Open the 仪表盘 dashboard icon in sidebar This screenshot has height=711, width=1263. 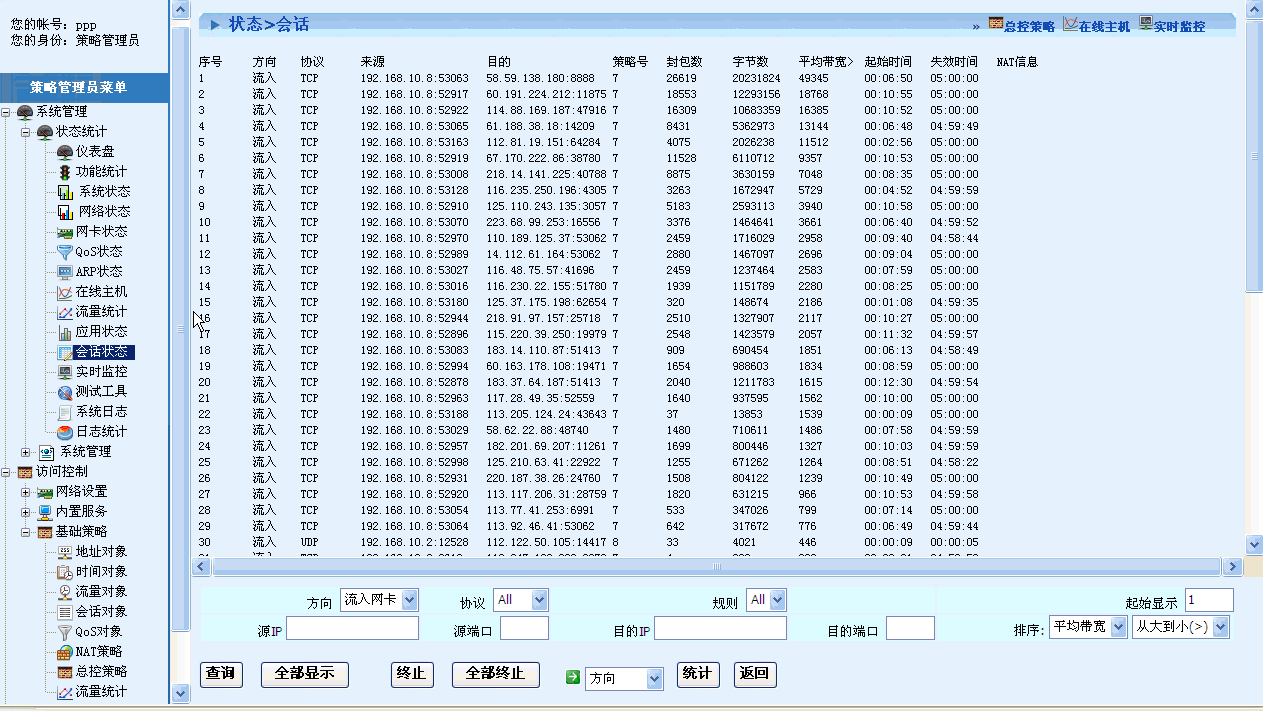(x=65, y=152)
